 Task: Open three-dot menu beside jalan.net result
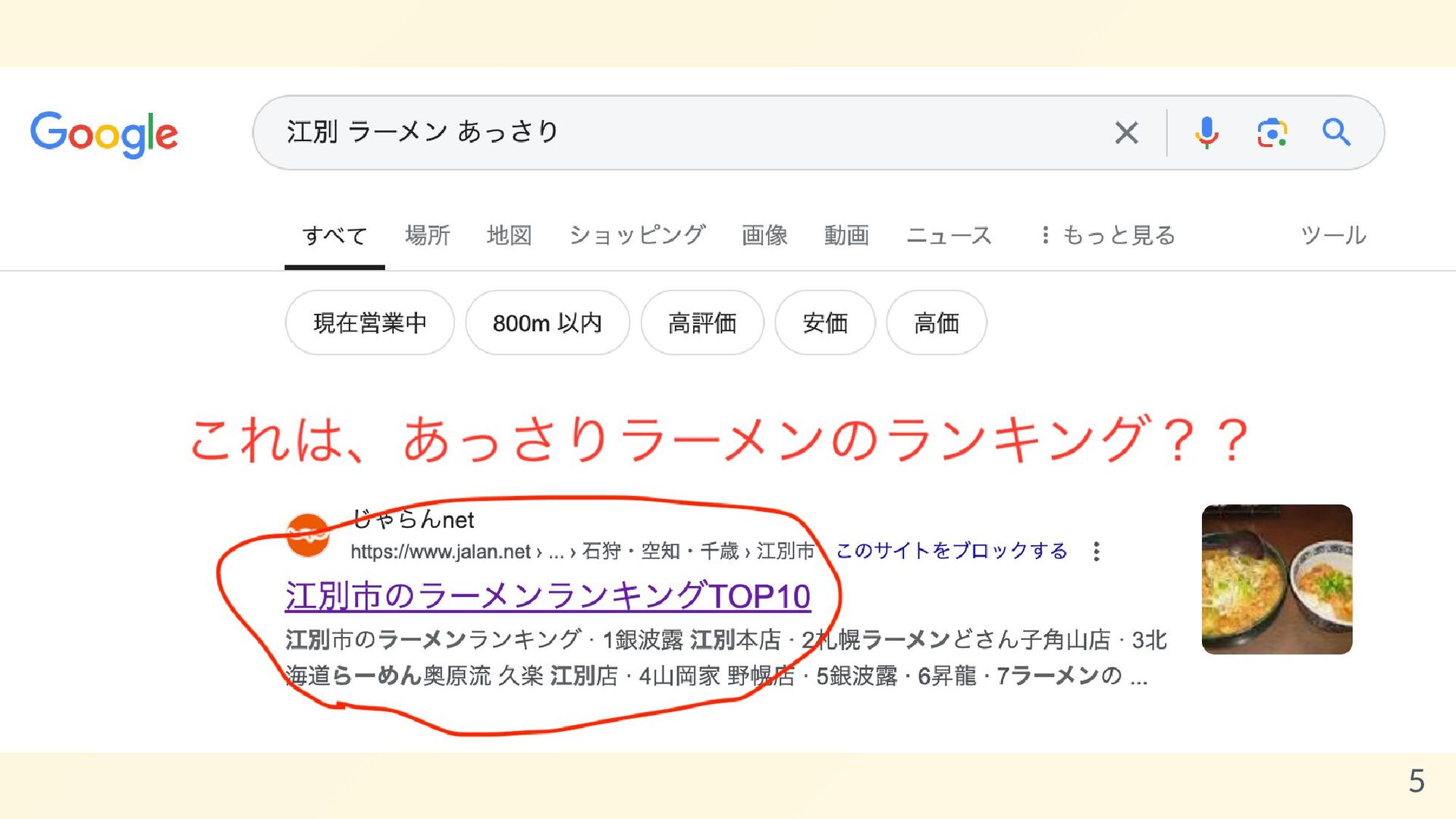1097,551
